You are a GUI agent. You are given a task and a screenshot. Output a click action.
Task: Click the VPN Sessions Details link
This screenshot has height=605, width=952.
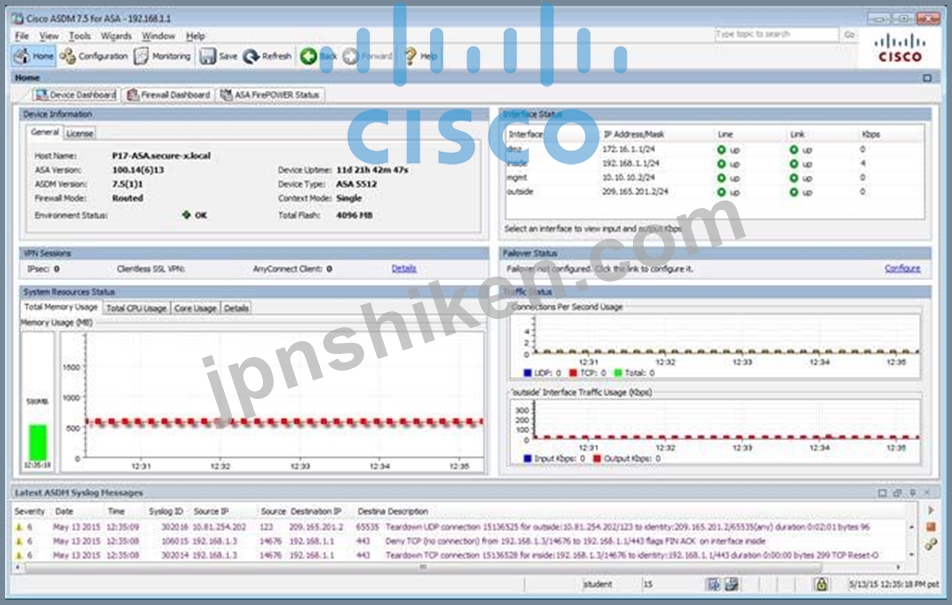point(404,268)
